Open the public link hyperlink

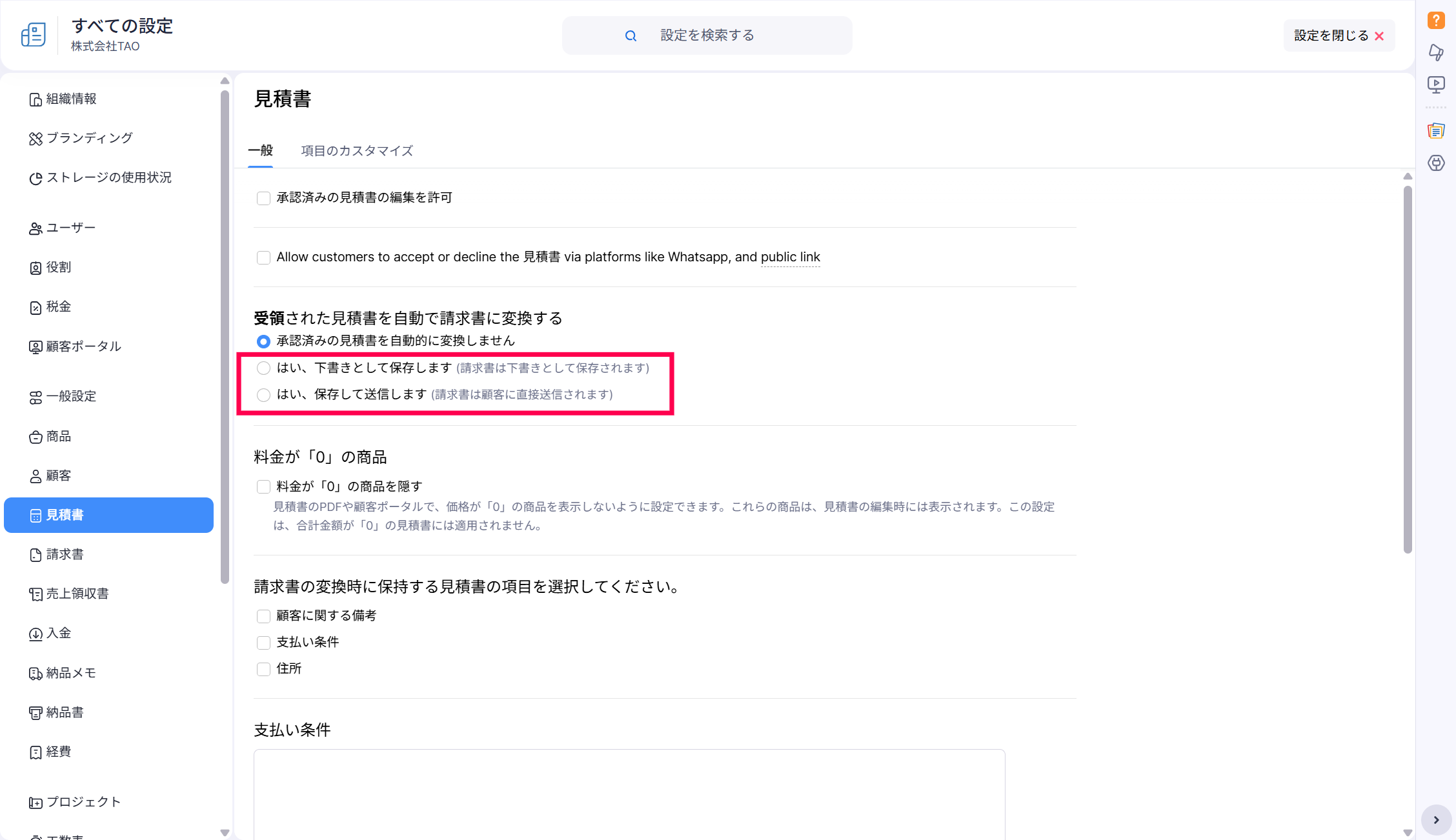click(790, 257)
